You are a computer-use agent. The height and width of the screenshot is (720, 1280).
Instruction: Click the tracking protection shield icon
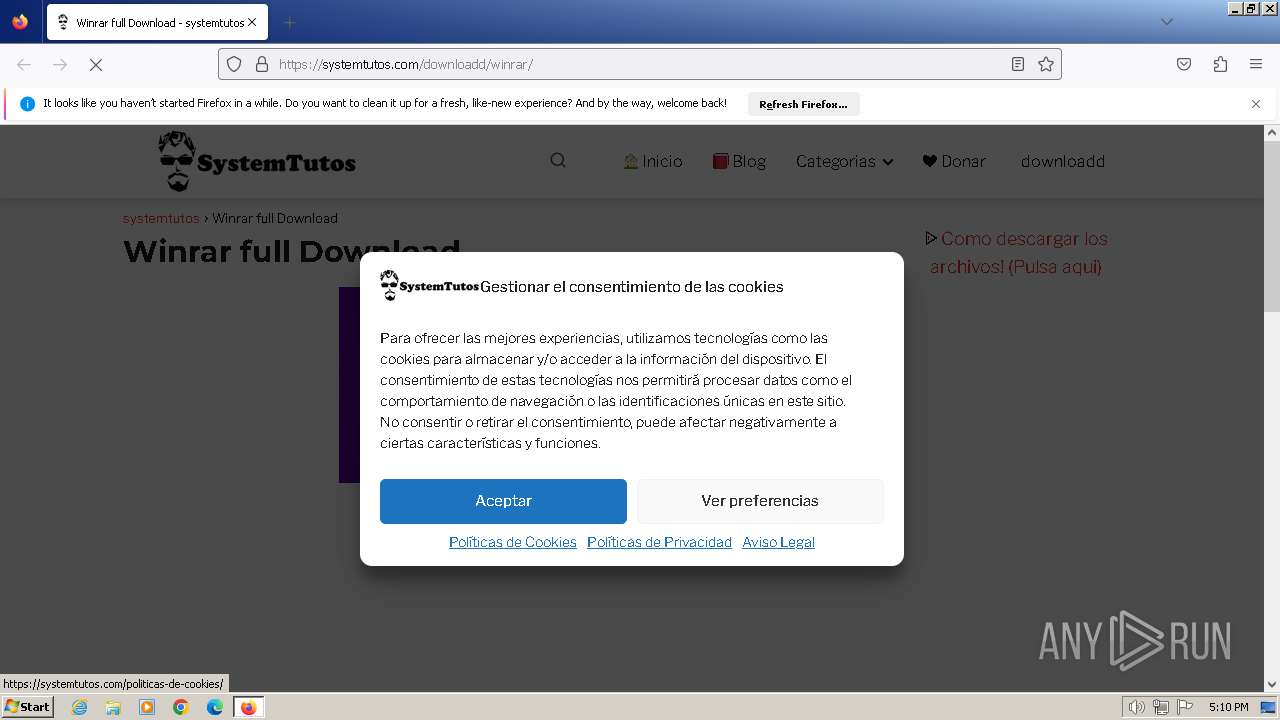234,64
